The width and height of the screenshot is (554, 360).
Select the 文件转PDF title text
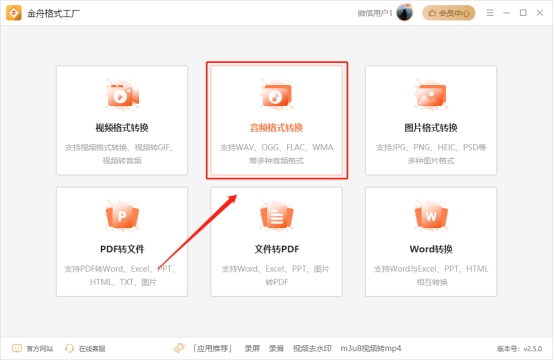[277, 249]
